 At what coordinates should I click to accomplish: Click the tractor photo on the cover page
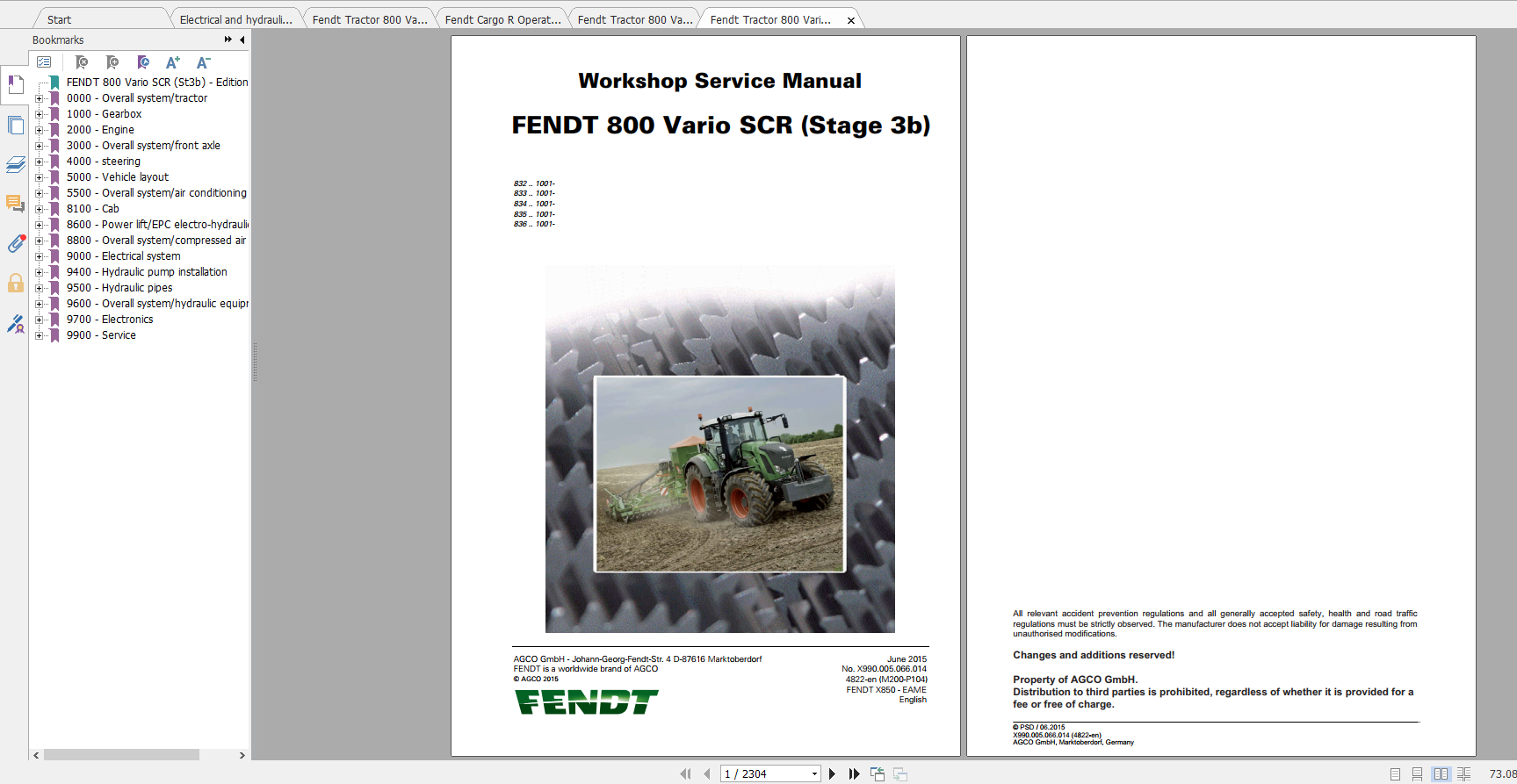click(719, 474)
